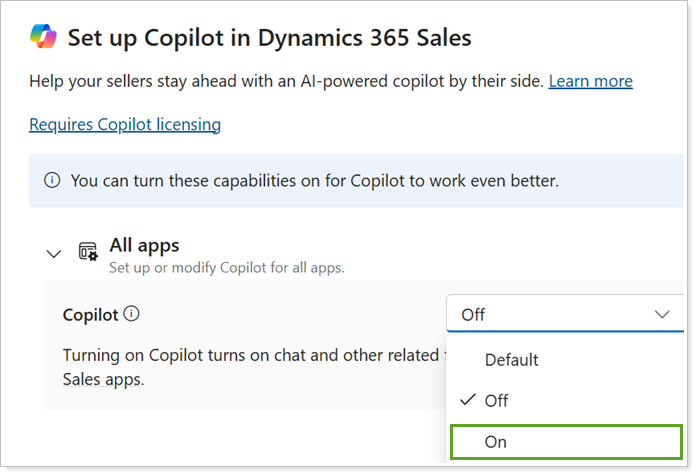
Task: Collapse the All apps section chevron
Action: pyautogui.click(x=54, y=254)
